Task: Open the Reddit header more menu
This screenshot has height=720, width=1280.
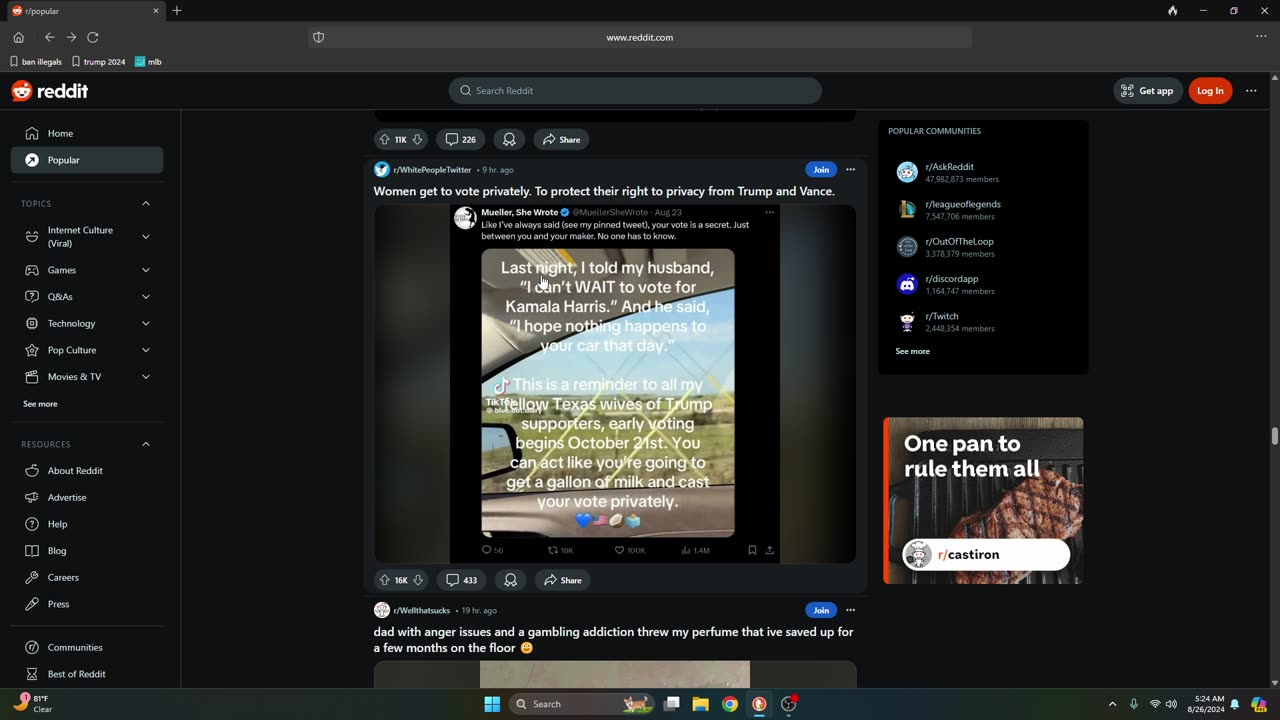Action: (x=1251, y=91)
